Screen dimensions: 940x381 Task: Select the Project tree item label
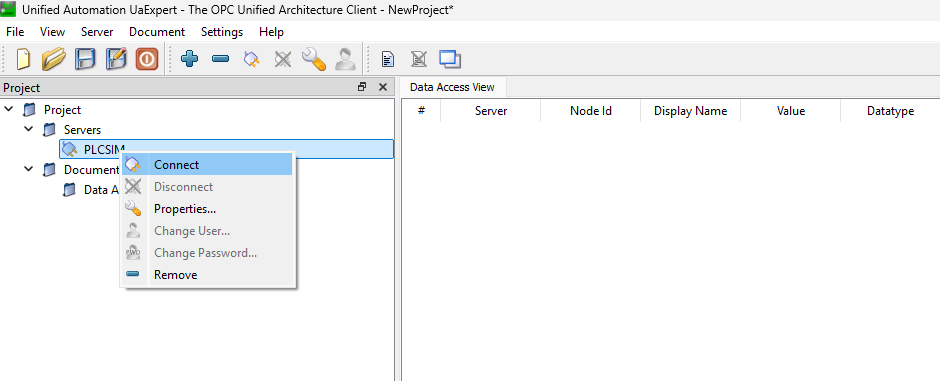62,110
